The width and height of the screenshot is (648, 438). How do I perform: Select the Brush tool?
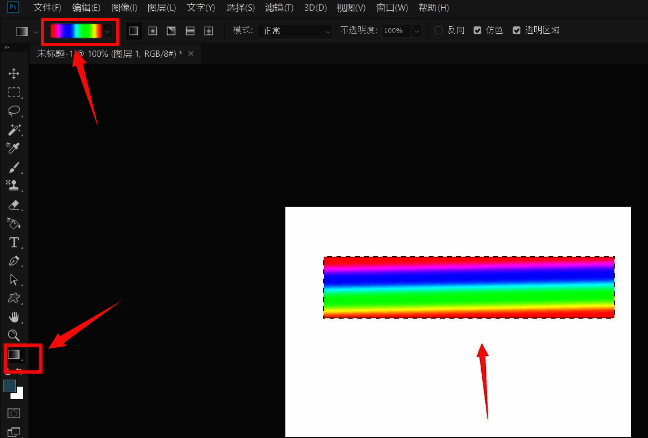click(x=14, y=167)
